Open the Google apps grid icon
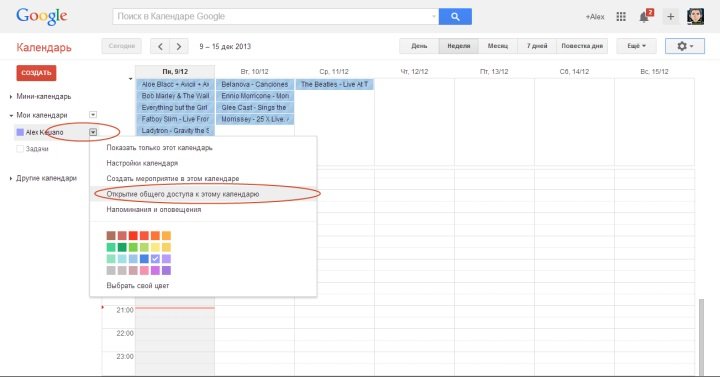720x377 pixels. coord(621,17)
